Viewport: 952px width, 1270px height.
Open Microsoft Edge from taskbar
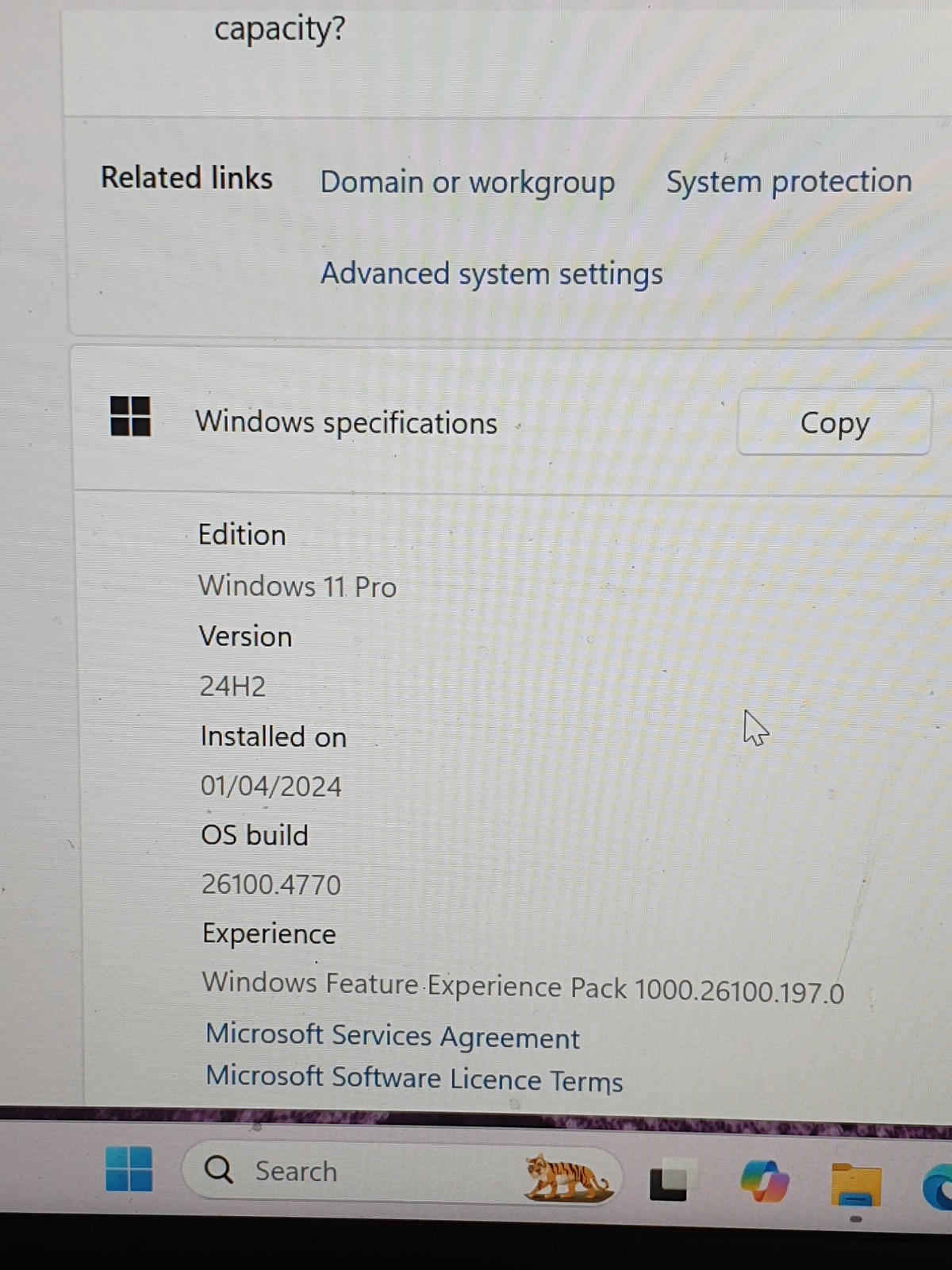point(938,1188)
